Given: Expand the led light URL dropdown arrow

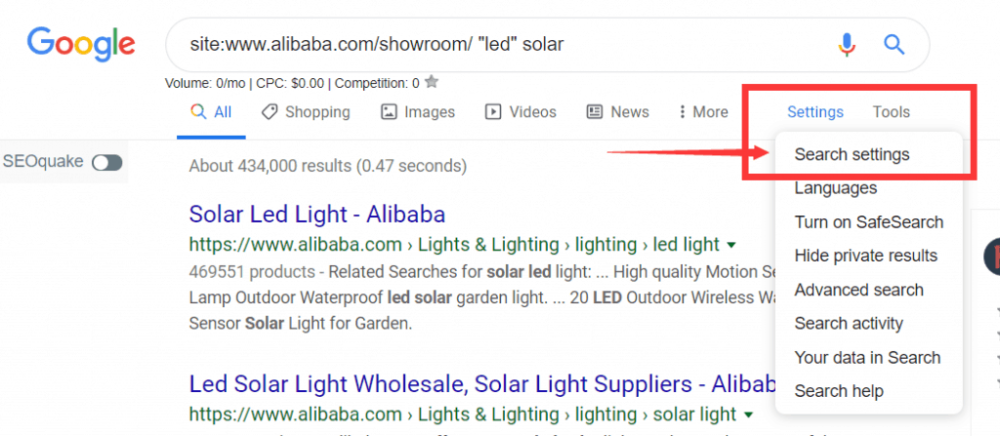Looking at the screenshot, I should point(731,245).
